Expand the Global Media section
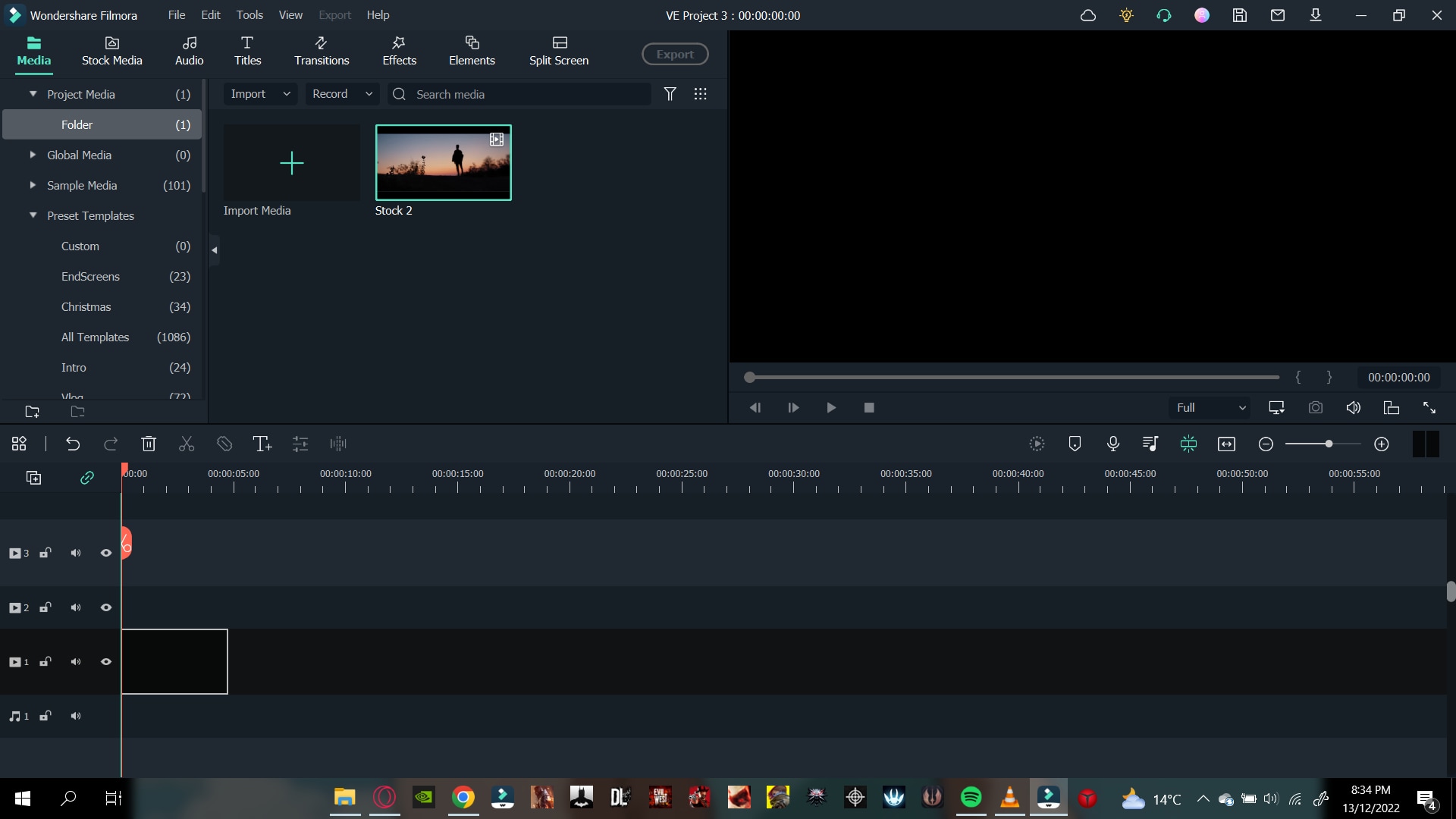1456x819 pixels. pos(32,155)
